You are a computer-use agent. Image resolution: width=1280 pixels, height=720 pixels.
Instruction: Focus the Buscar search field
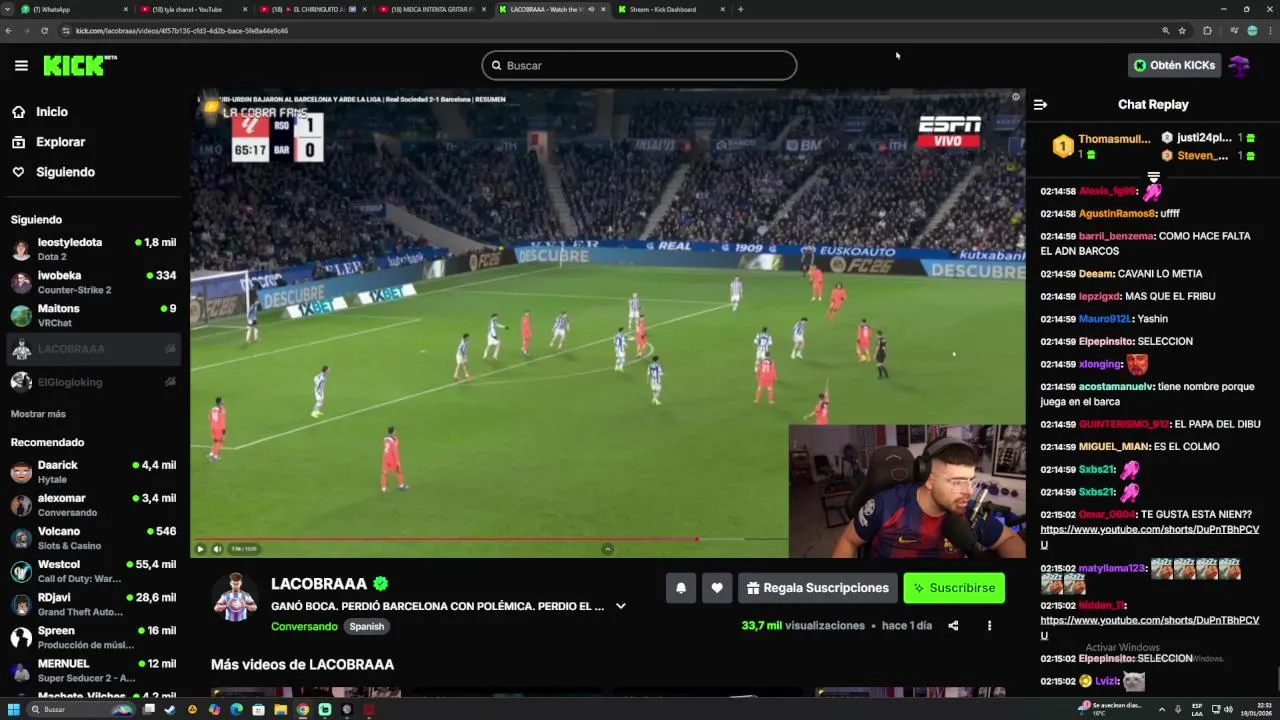click(x=639, y=65)
